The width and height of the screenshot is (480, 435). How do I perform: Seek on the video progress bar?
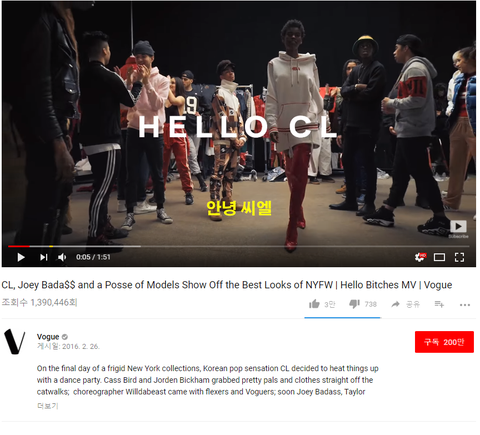tap(239, 246)
